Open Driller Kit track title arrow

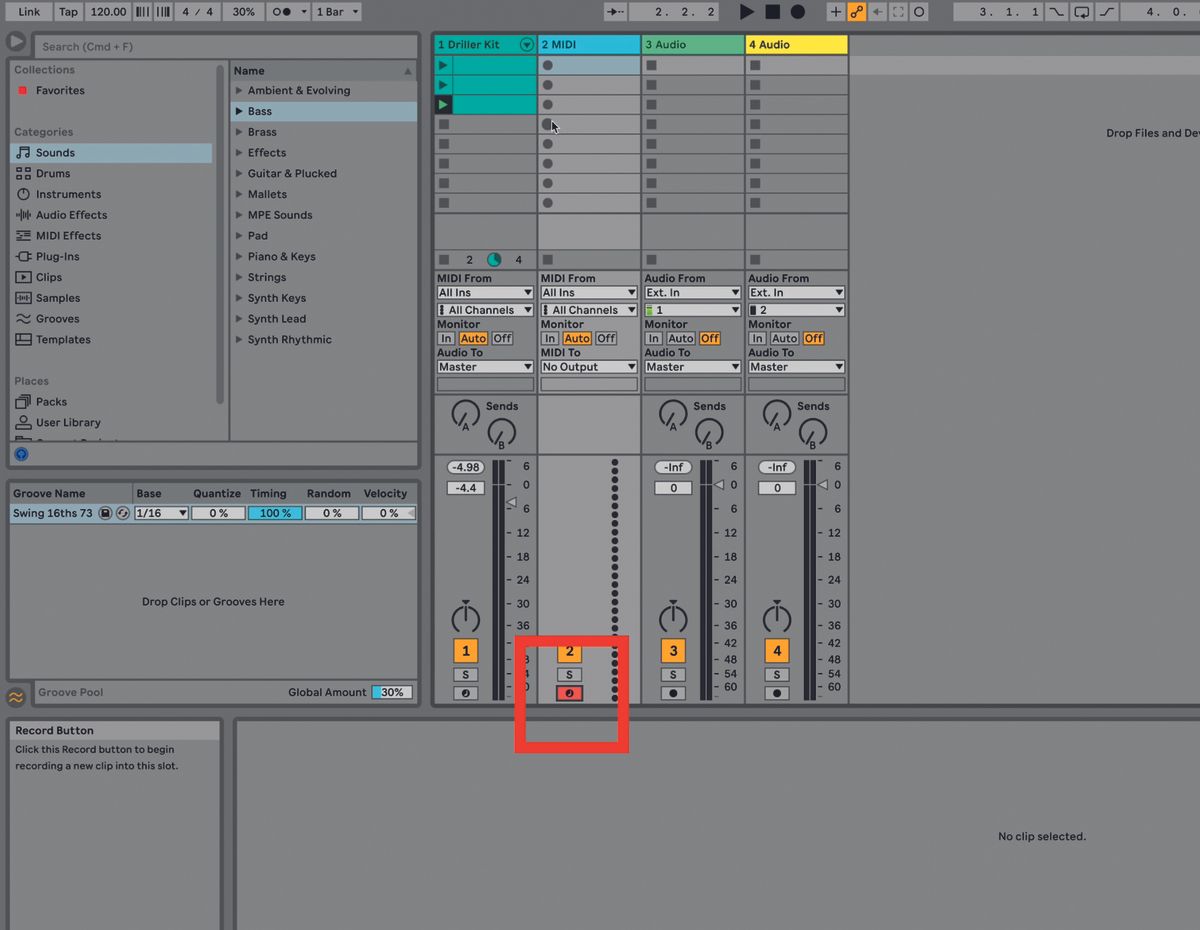click(x=526, y=45)
